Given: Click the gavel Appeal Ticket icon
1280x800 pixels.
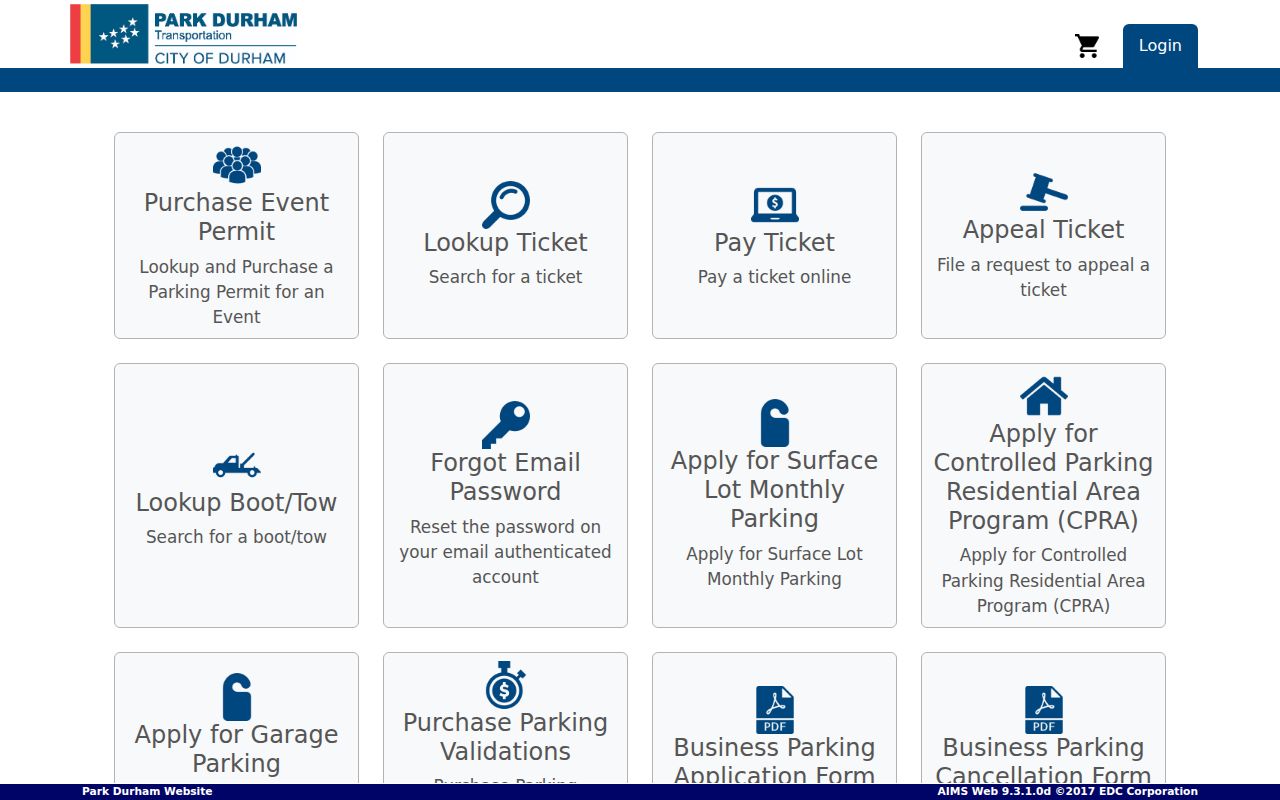Looking at the screenshot, I should click(x=1044, y=192).
